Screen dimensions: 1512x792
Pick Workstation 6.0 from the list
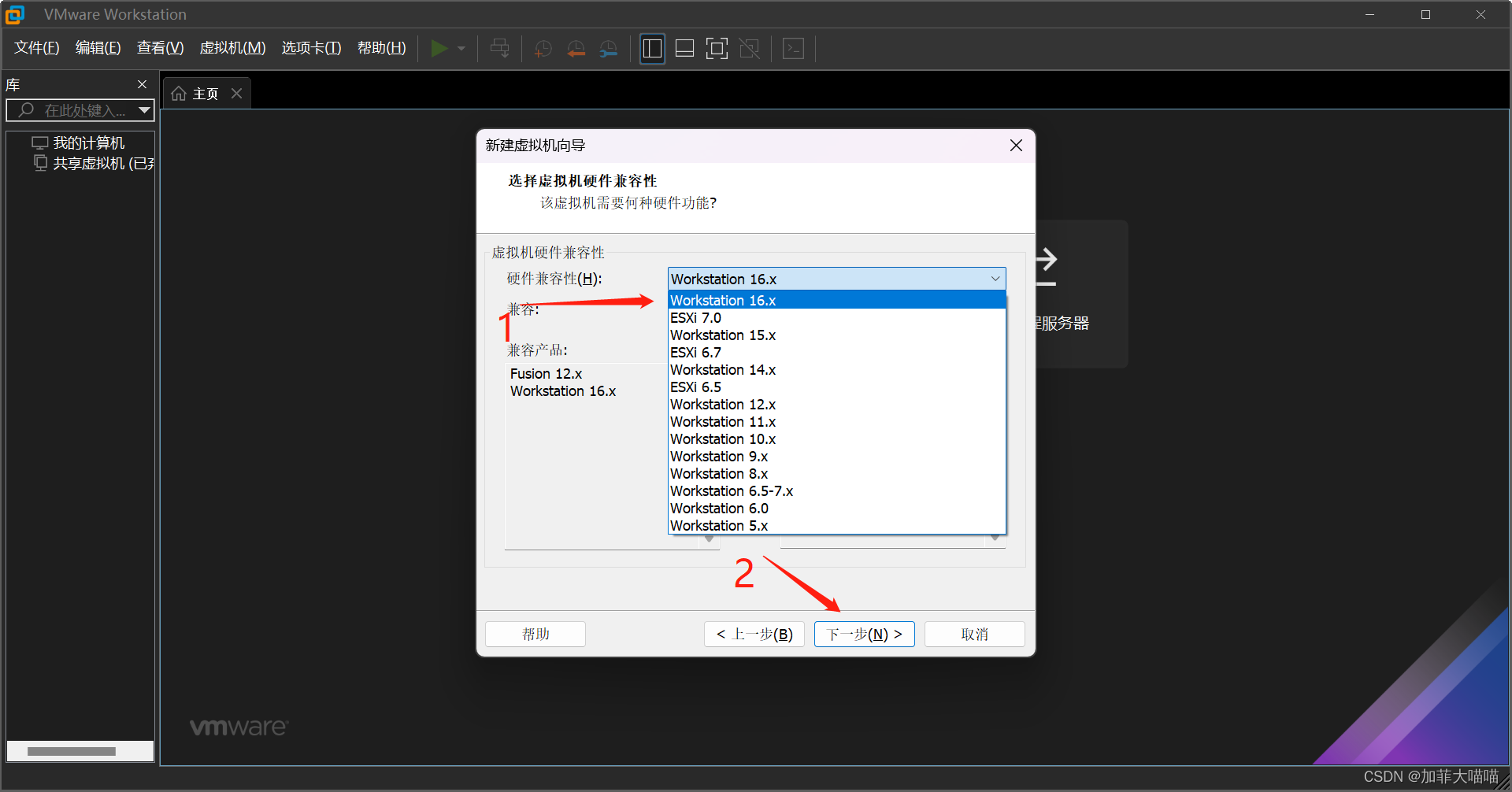[836, 508]
